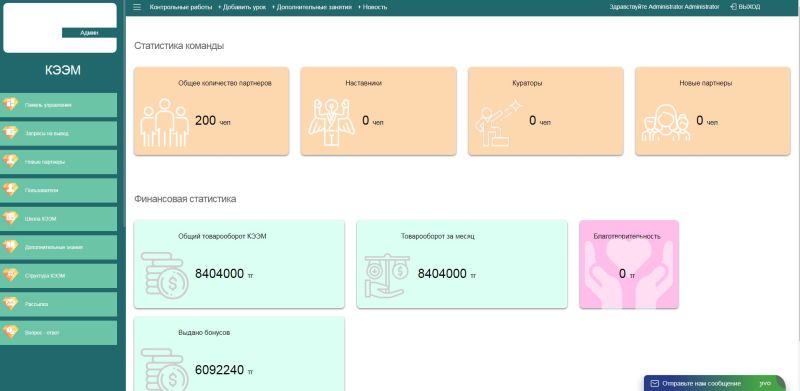800x391 pixels.
Task: Click Отправьте нам сообщение chat button
Action: click(x=701, y=383)
